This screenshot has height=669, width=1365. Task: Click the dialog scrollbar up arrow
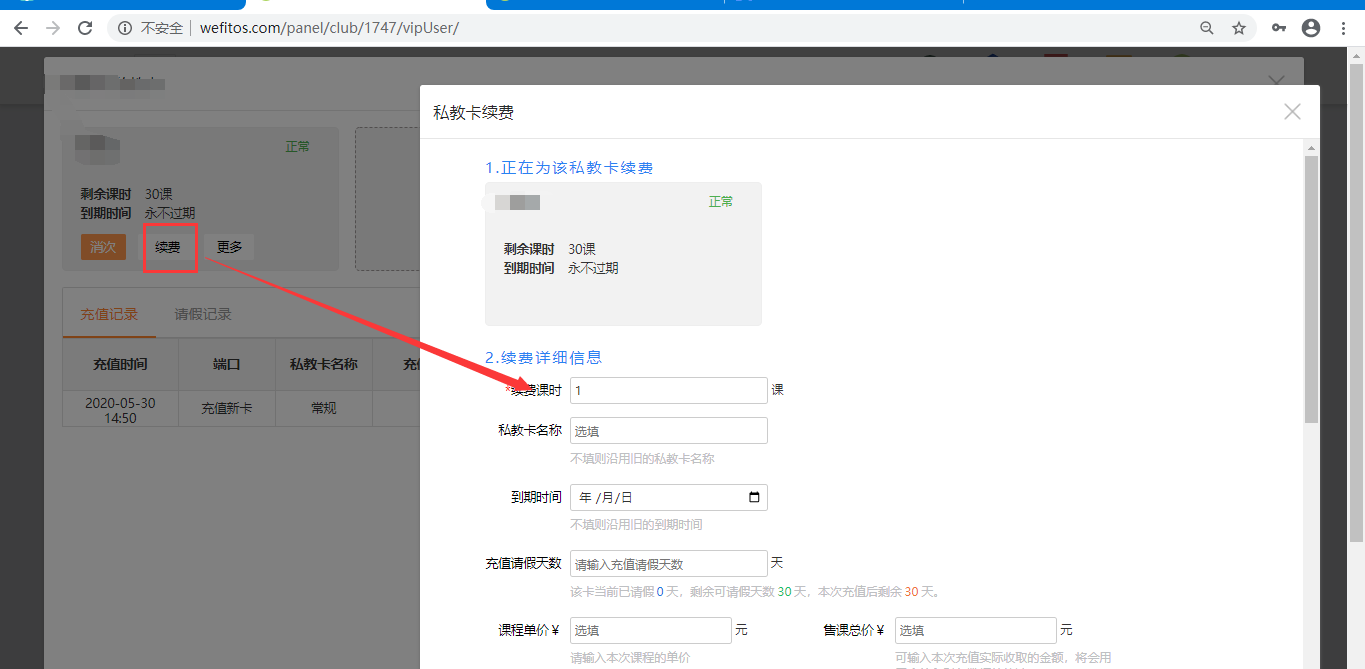[x=1311, y=148]
